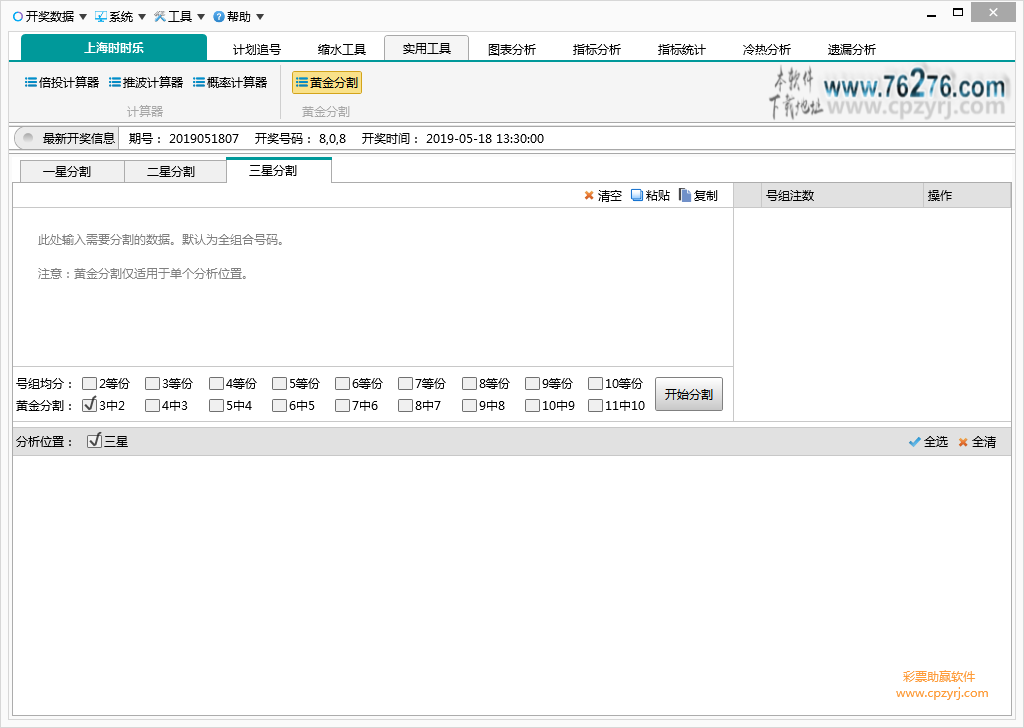Click the 全选 checkmark icon

pyautogui.click(x=914, y=442)
